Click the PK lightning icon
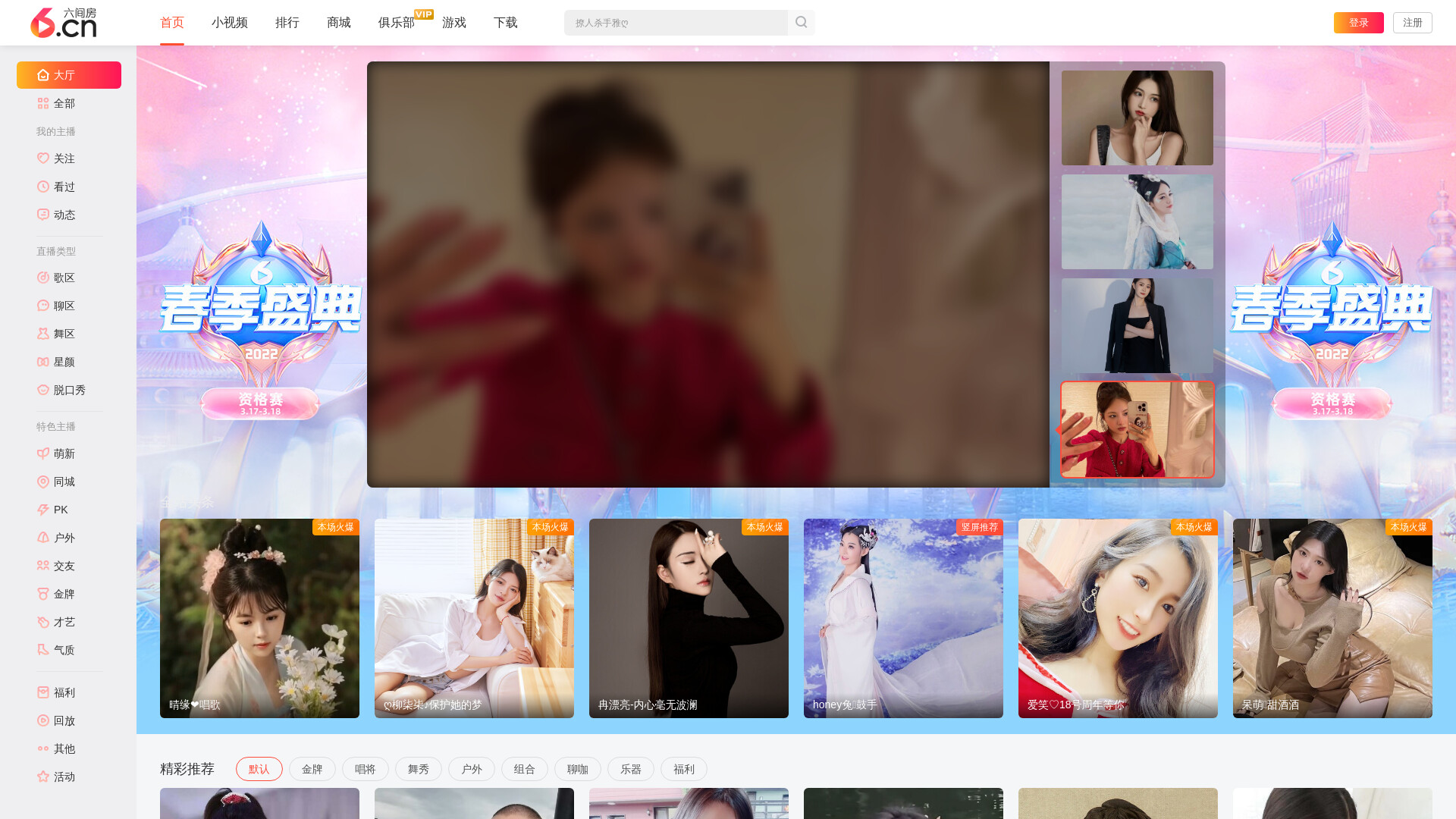The image size is (1456, 819). [43, 510]
